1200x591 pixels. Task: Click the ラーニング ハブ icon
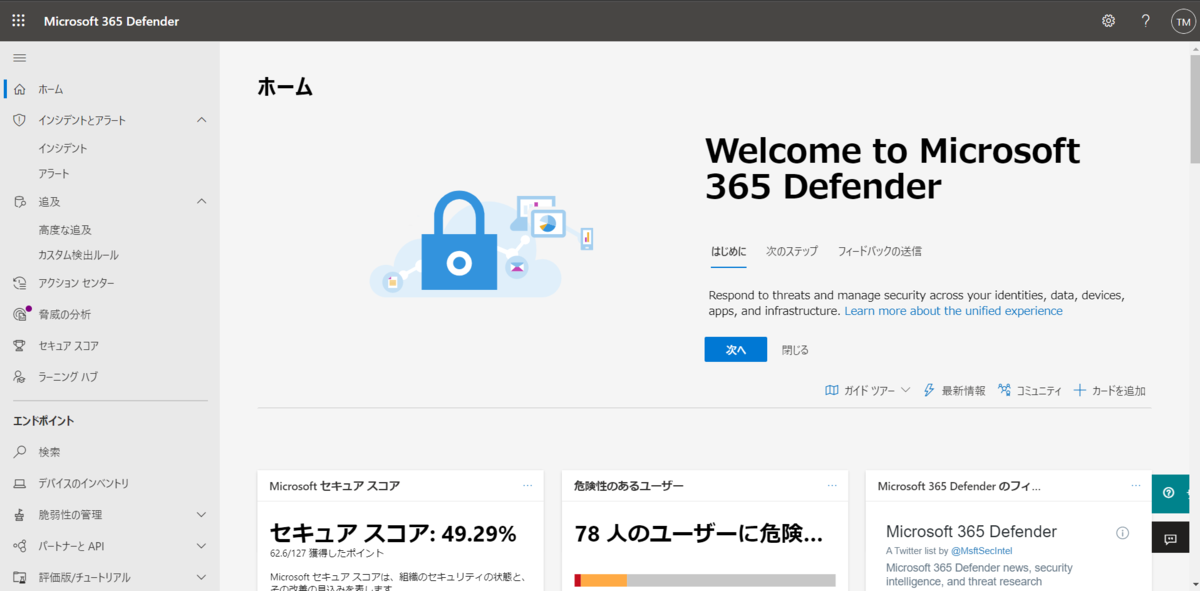point(20,377)
